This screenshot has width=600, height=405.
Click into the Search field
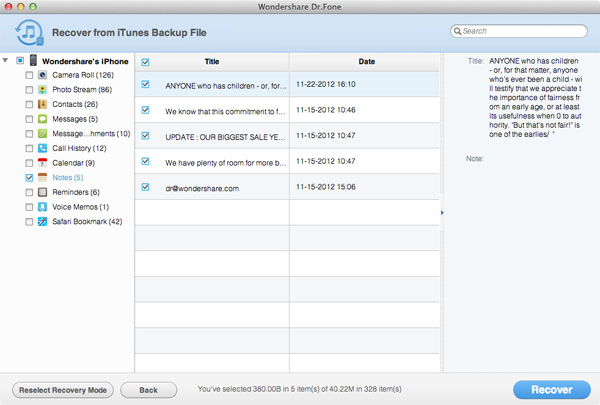pyautogui.click(x=519, y=31)
